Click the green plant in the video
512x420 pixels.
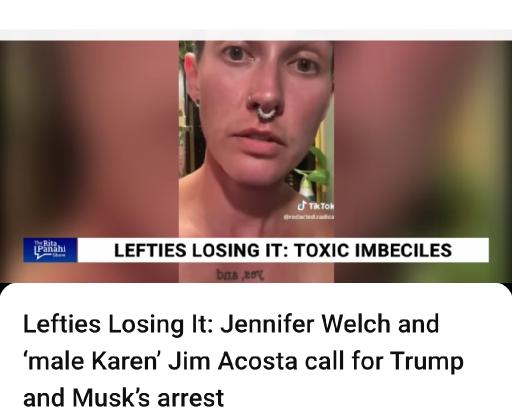coord(315,168)
